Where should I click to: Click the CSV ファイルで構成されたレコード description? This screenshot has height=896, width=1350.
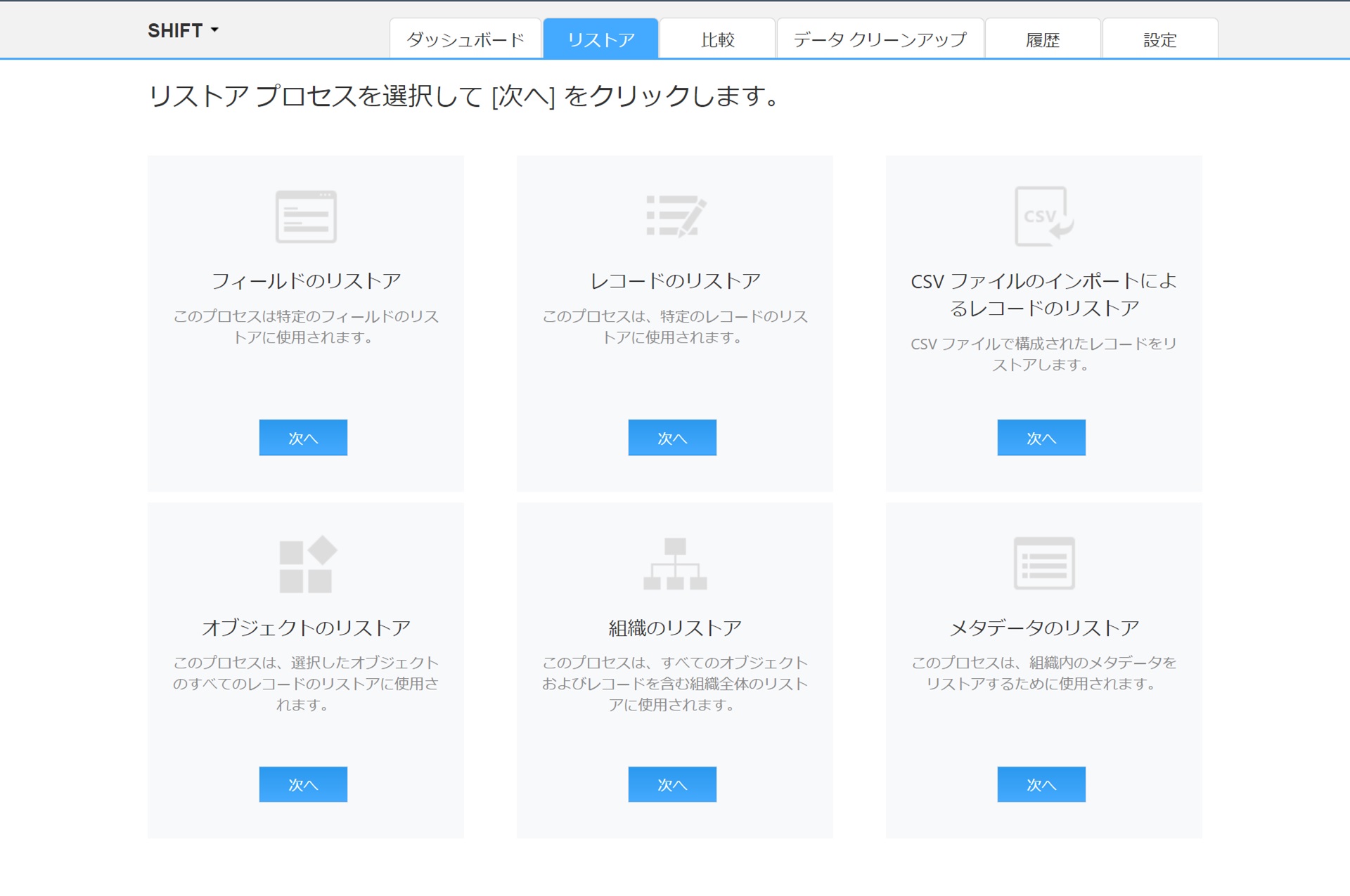[1044, 354]
